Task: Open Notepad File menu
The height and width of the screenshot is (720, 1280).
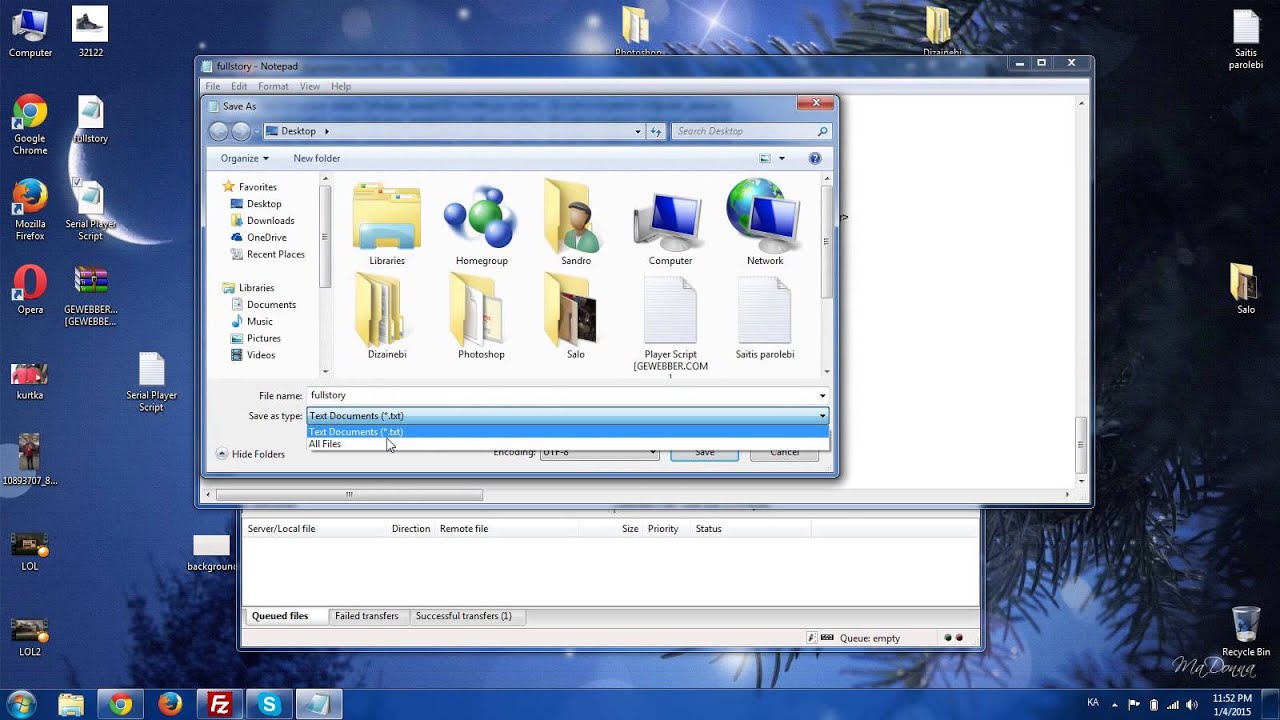Action: 213,87
